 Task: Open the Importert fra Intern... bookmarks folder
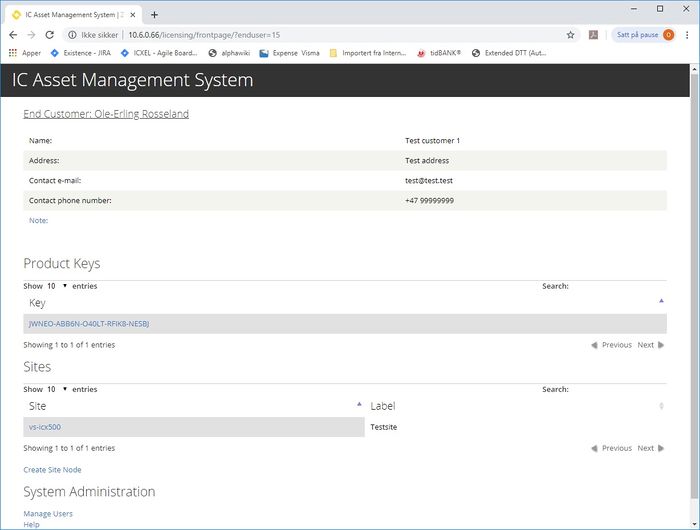[x=368, y=53]
